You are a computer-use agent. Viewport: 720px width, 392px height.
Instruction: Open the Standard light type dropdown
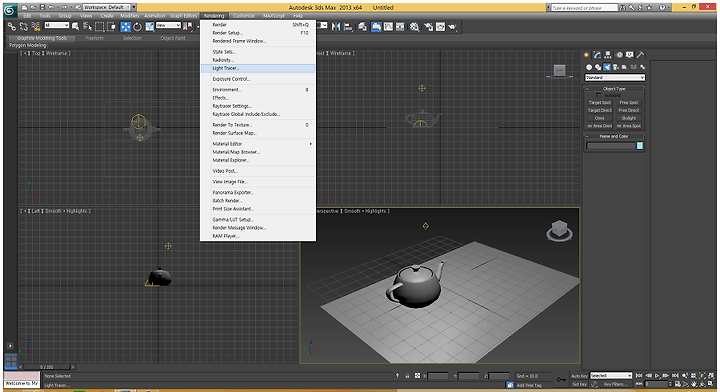coord(615,78)
